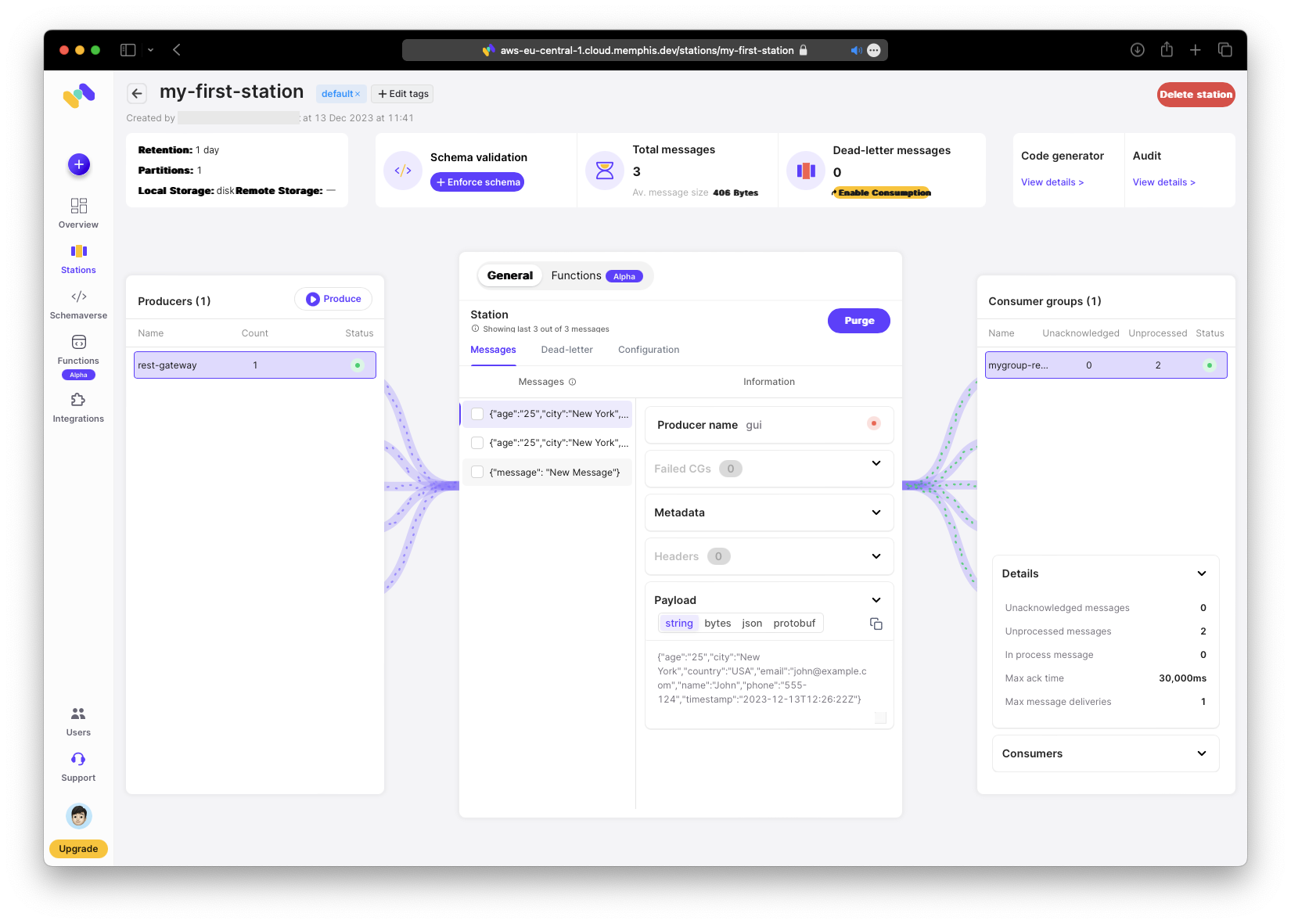Viewport: 1291px width, 924px height.
Task: Collapse the Details panel
Action: pos(1201,573)
